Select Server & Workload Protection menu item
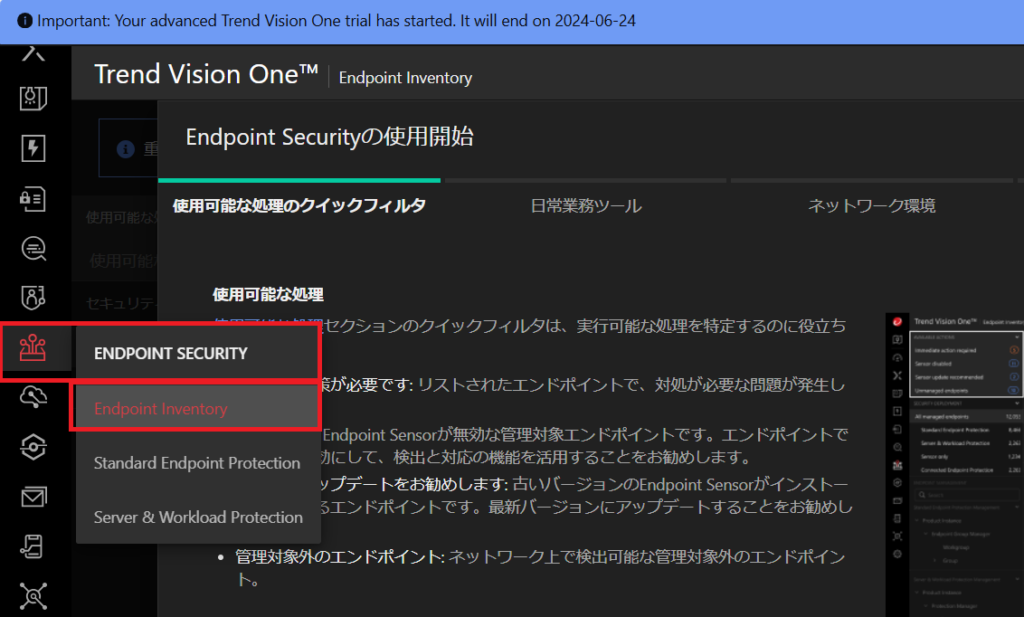The image size is (1024, 617). [198, 517]
